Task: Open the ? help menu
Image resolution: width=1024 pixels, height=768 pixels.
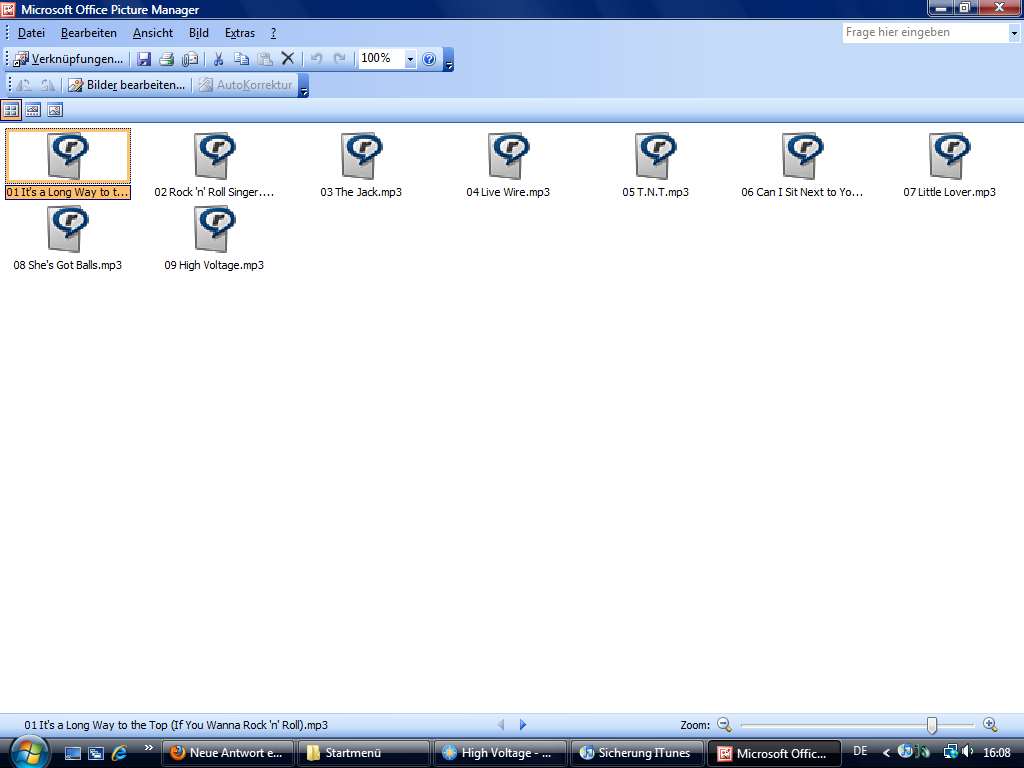Action: click(273, 33)
